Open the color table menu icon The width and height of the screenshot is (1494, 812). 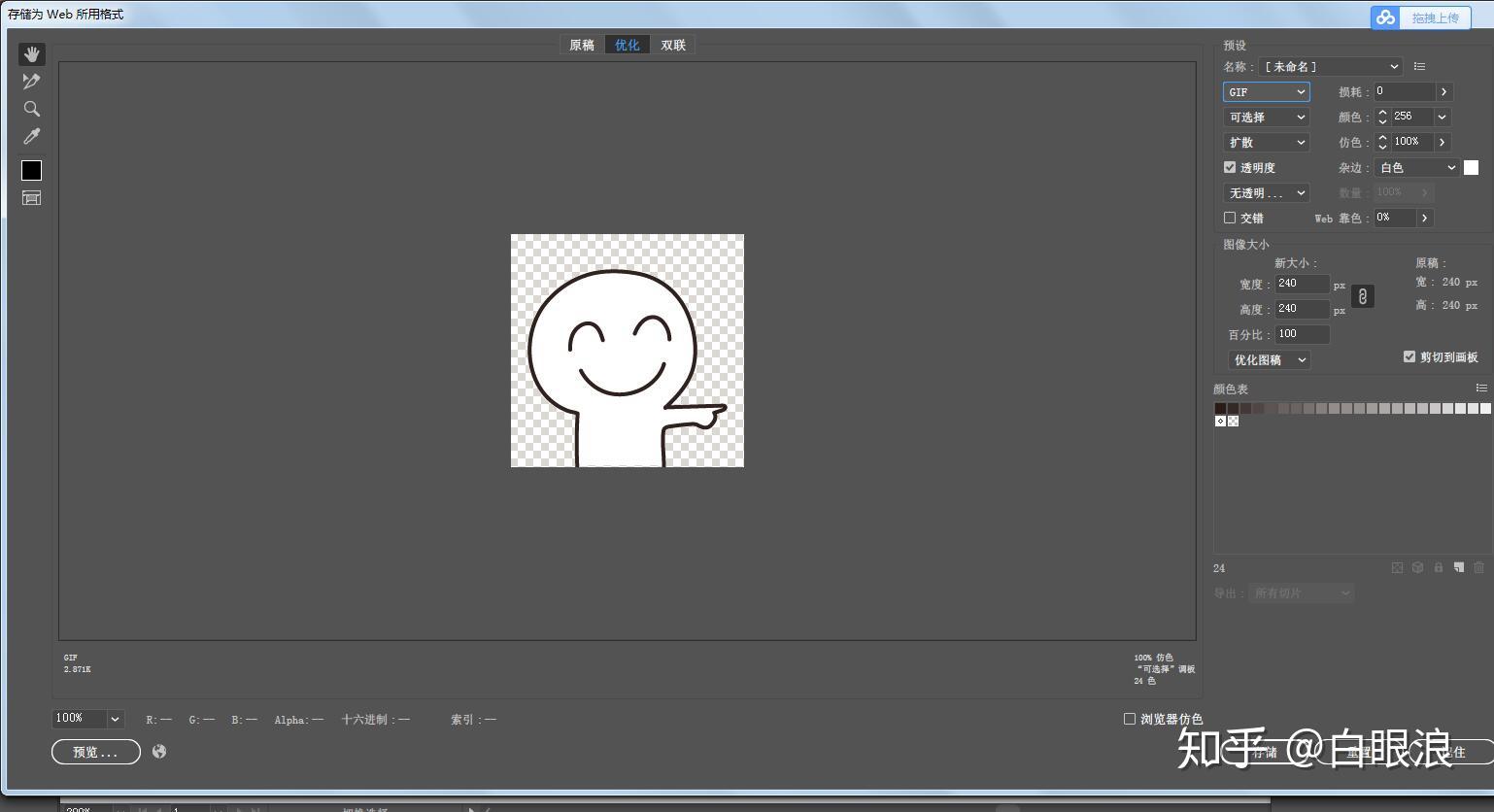1481,388
